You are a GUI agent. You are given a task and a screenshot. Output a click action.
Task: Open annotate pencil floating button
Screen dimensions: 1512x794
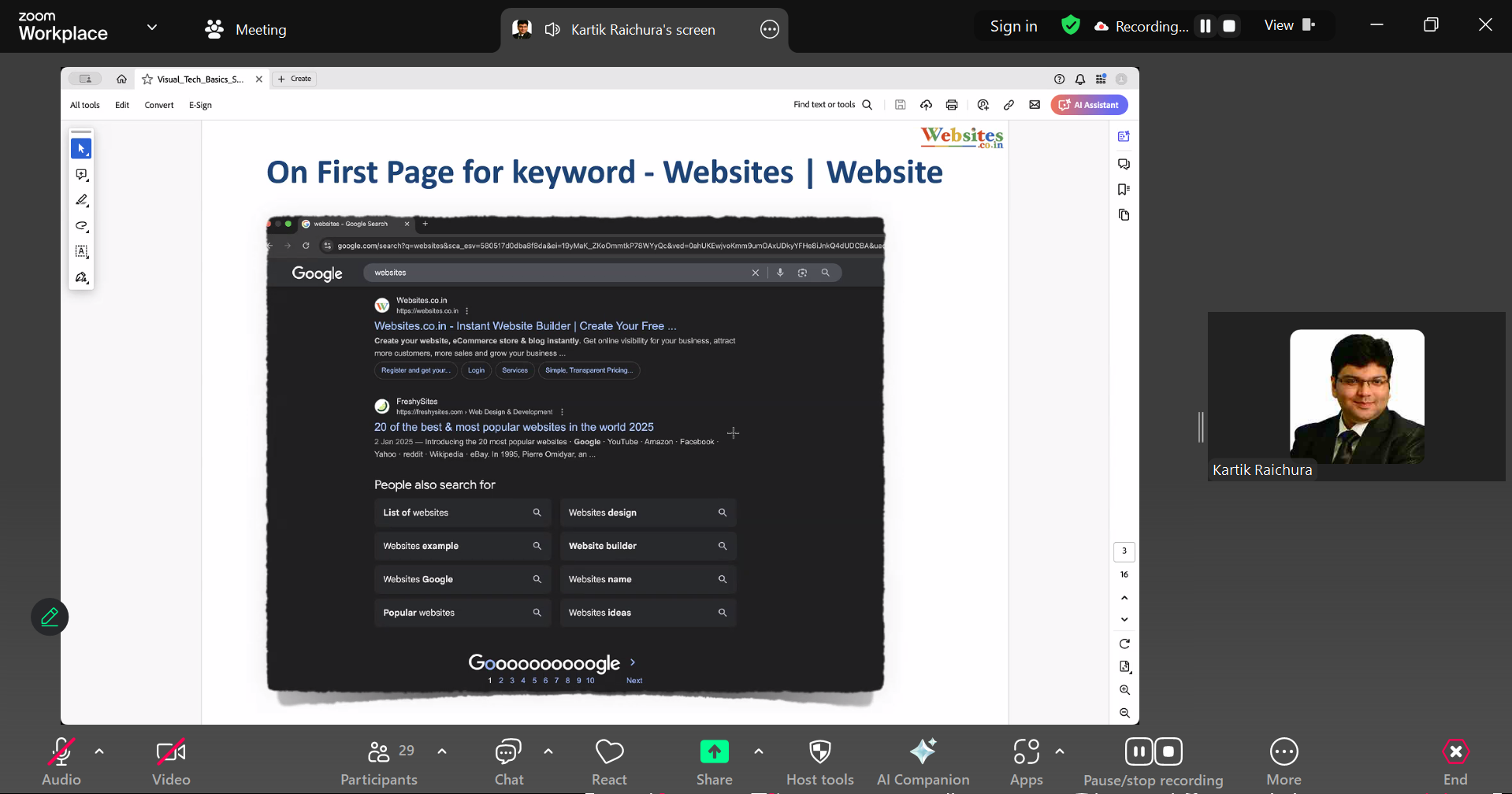[x=50, y=617]
